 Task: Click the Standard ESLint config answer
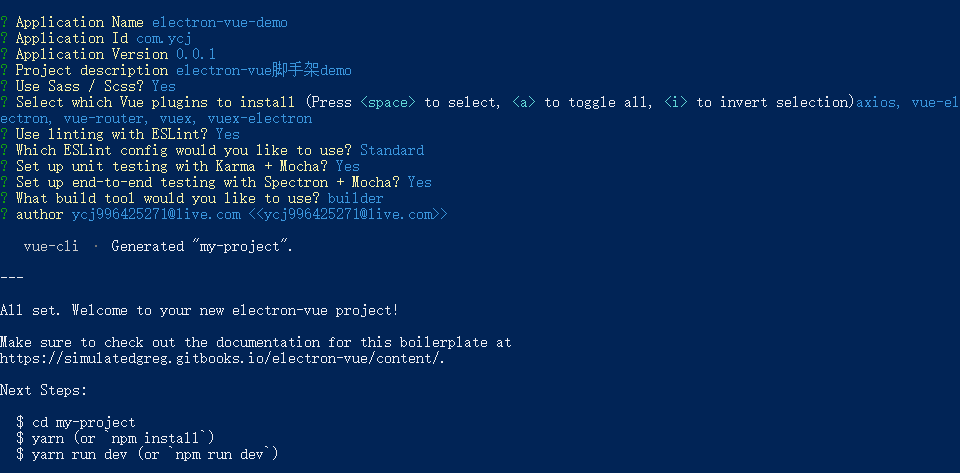[x=392, y=151]
